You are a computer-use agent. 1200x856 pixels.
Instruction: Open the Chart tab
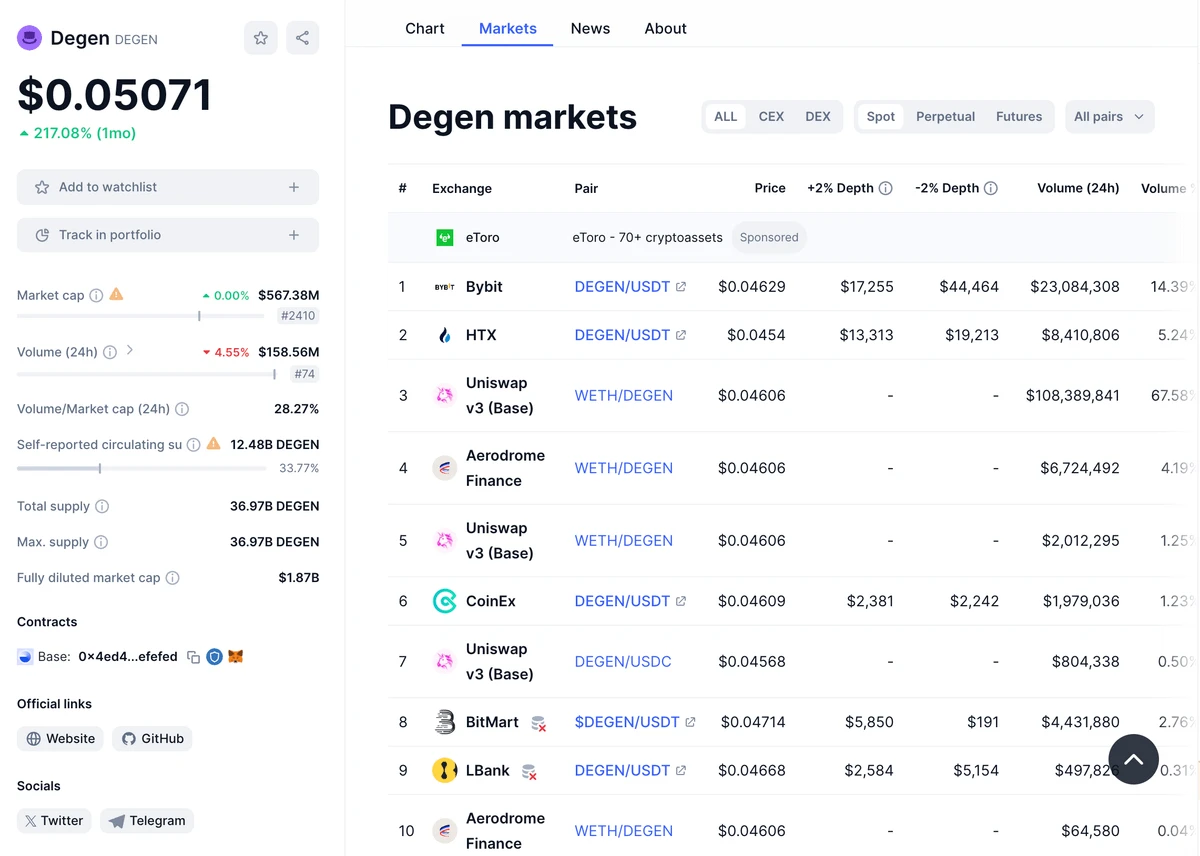click(424, 28)
